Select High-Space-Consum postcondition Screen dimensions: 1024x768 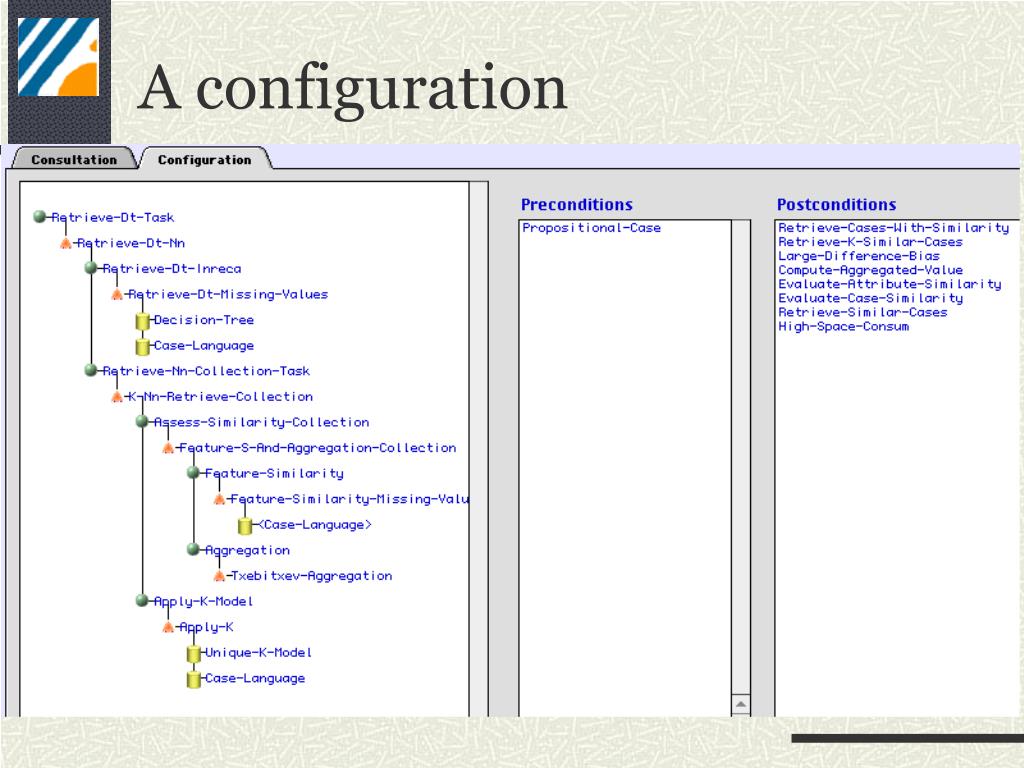(843, 327)
